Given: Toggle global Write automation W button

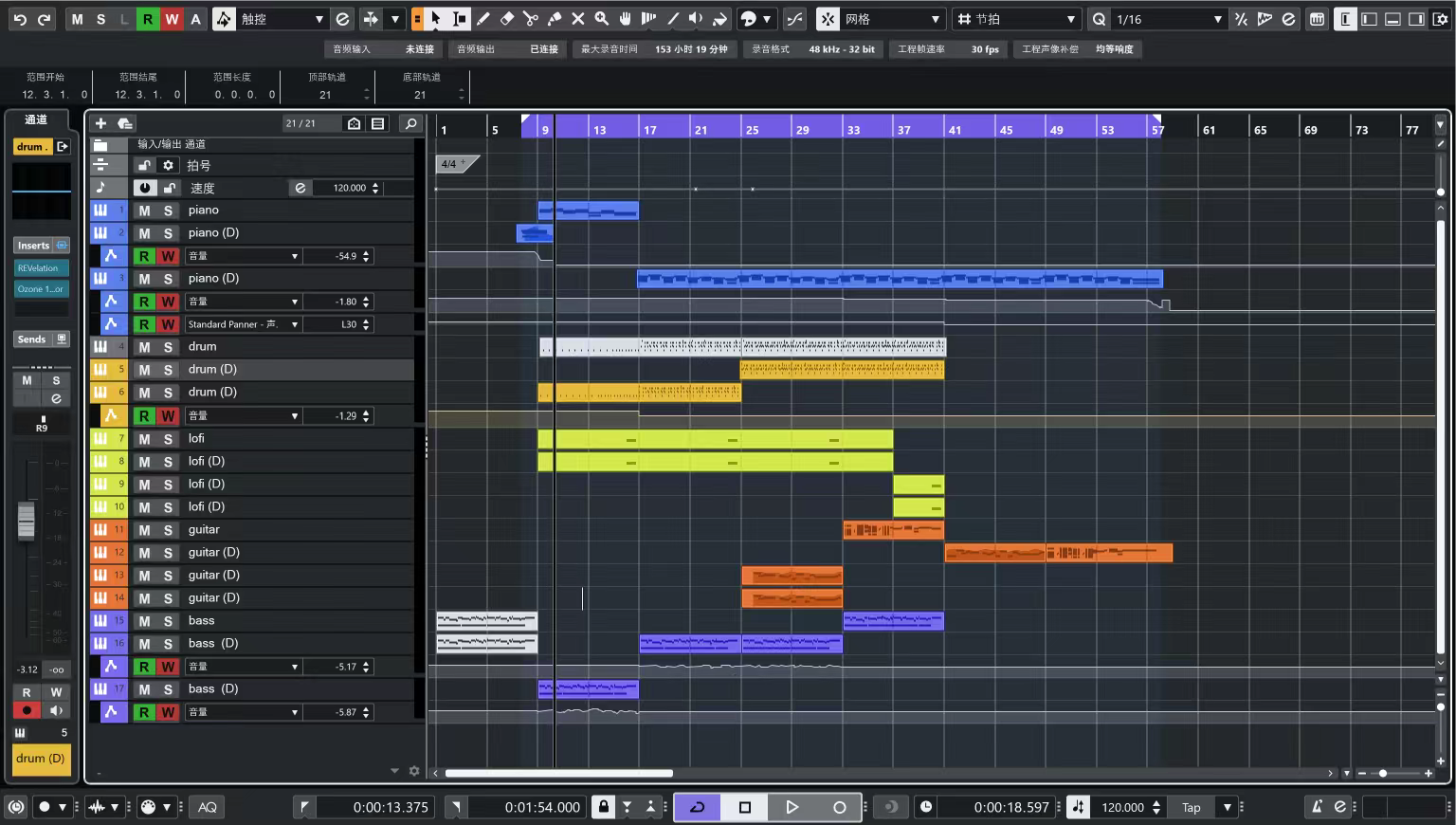Looking at the screenshot, I should (x=172, y=19).
